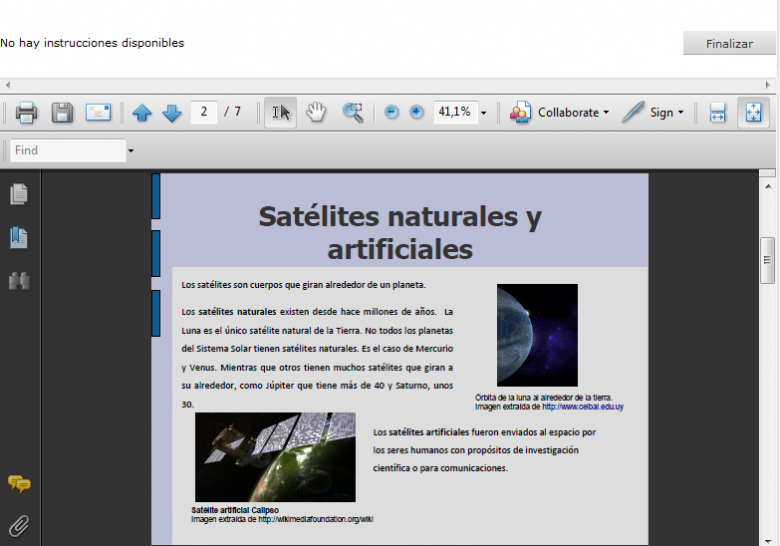
Task: Open the www.ceibal.edu.uy link
Action: (583, 407)
